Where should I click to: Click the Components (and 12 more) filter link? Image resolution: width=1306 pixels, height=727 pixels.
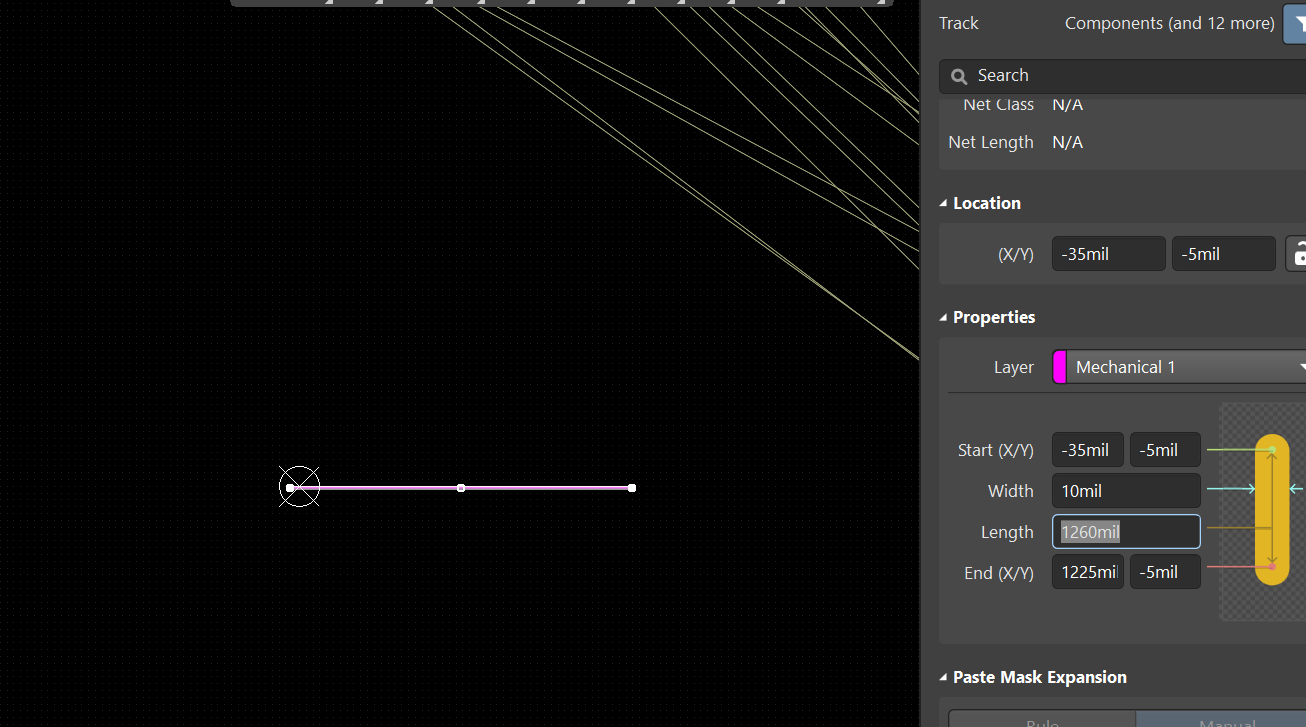[1169, 23]
